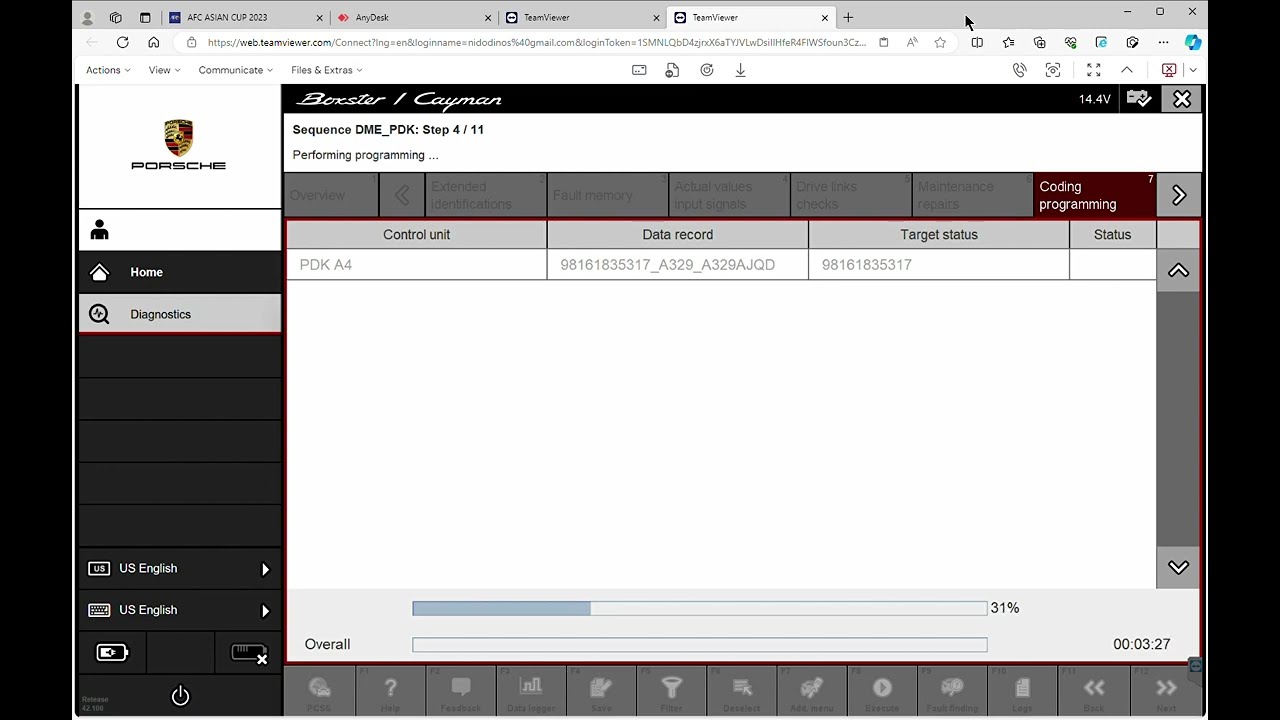Click the Deselect icon
Screen dimensions: 1280x720
point(742,688)
